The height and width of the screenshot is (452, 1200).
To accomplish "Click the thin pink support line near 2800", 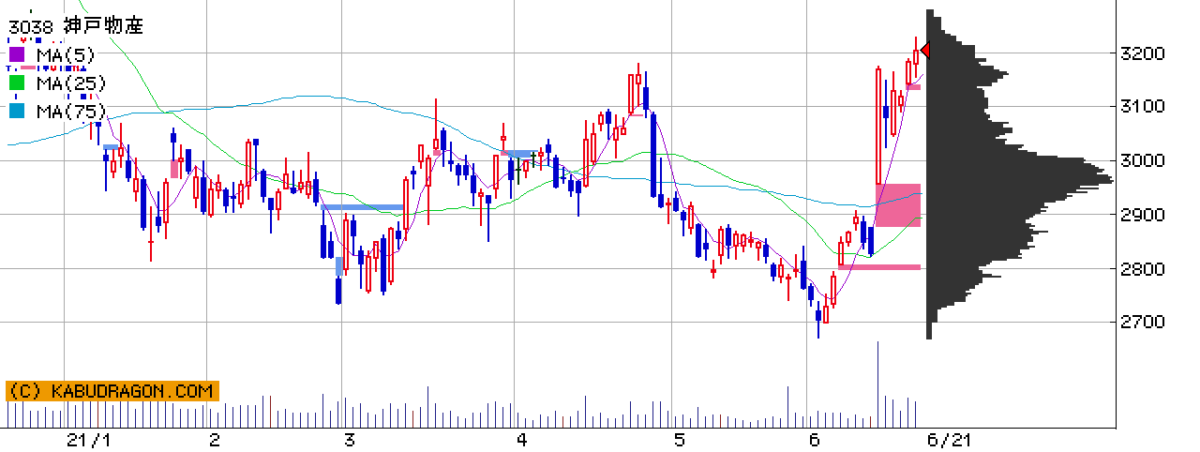I will pos(879,266).
